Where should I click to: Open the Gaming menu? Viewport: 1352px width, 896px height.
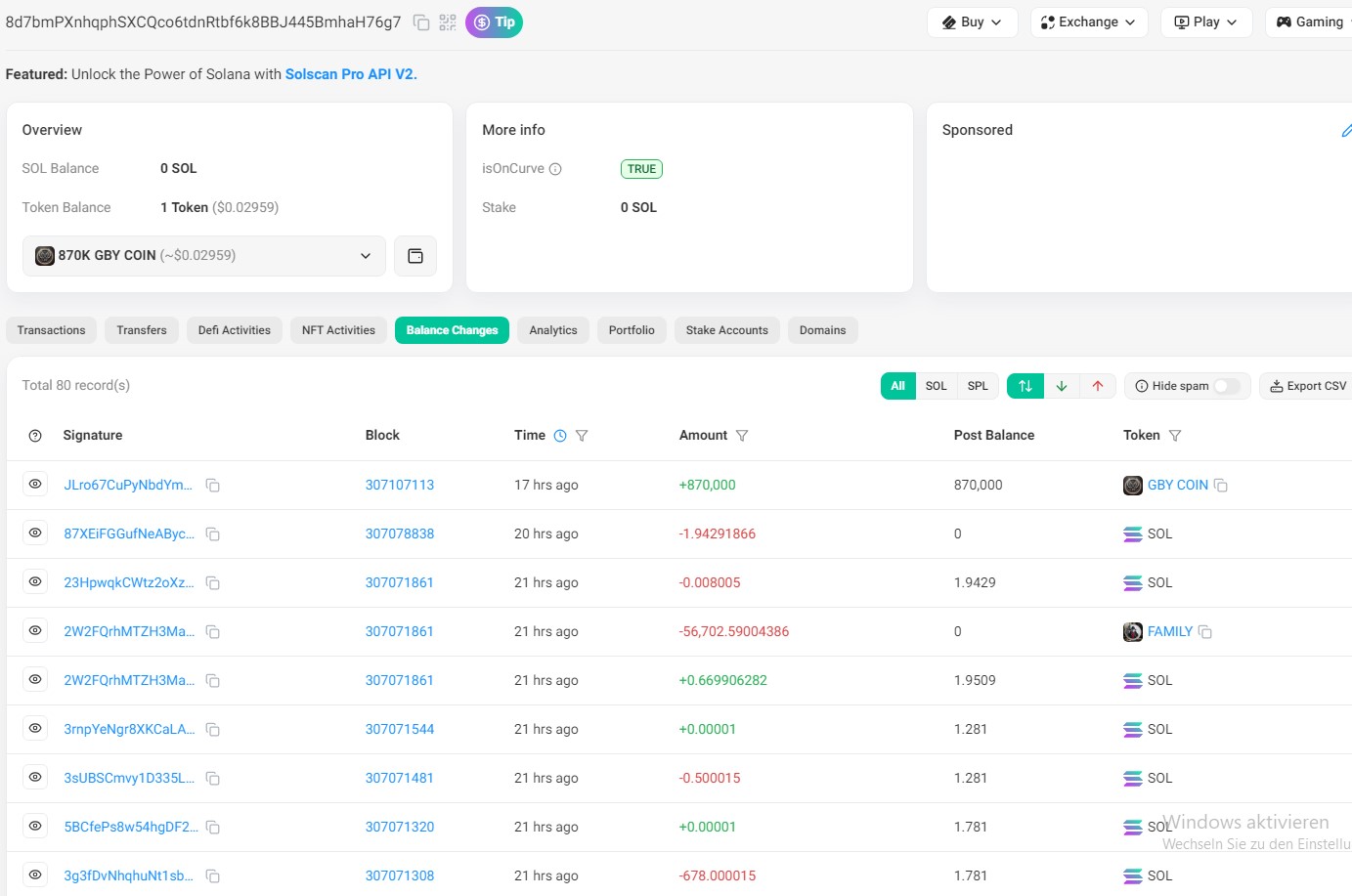pos(1310,22)
